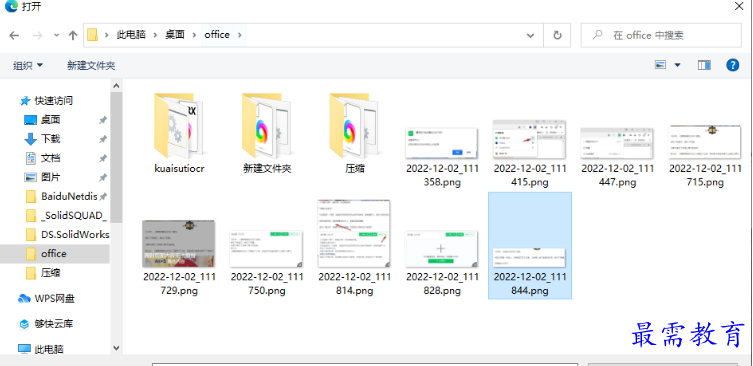753x366 pixels.
Task: Click 此电脑 in the address path
Action: 131,35
